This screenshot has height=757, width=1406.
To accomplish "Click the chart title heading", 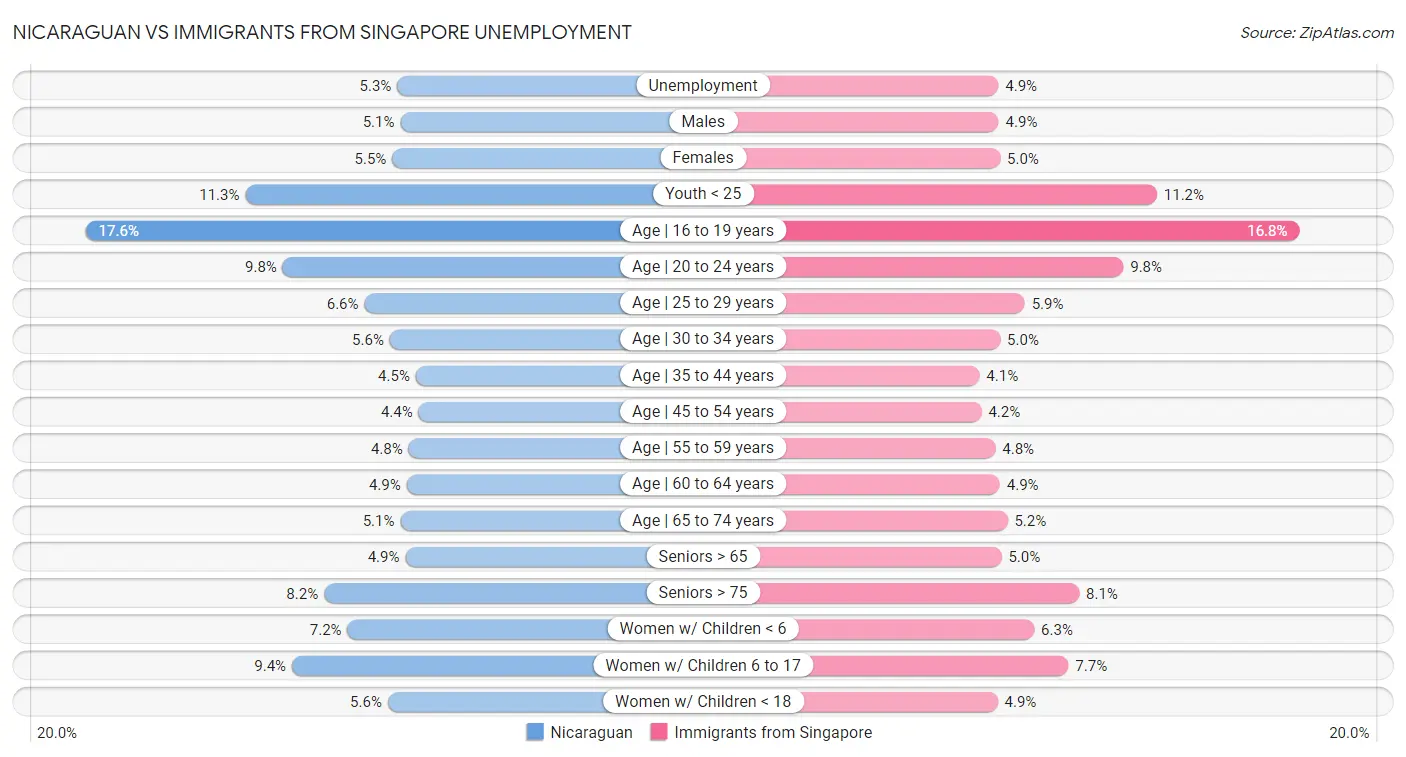I will [322, 32].
